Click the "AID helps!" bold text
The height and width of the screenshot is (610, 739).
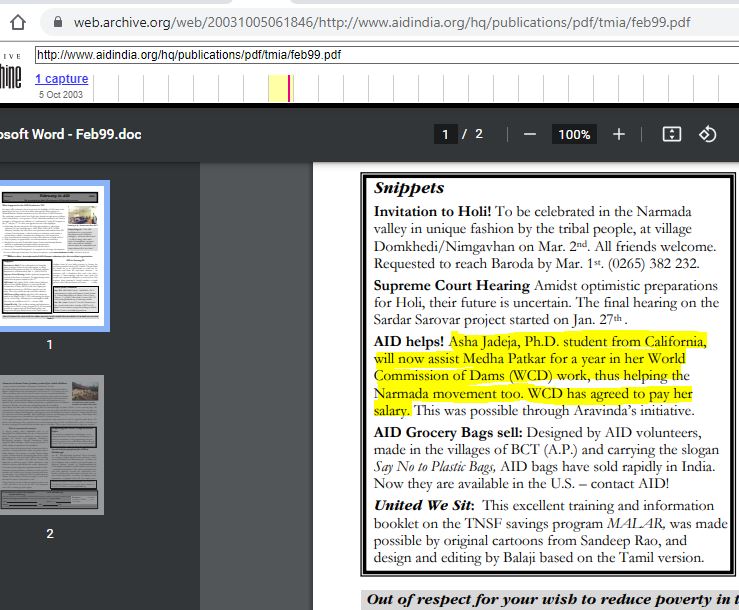tap(409, 341)
